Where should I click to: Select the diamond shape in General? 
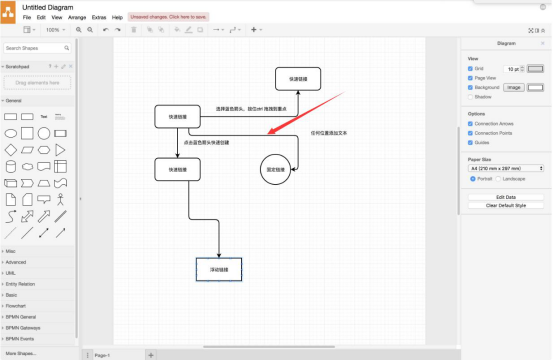[11, 150]
